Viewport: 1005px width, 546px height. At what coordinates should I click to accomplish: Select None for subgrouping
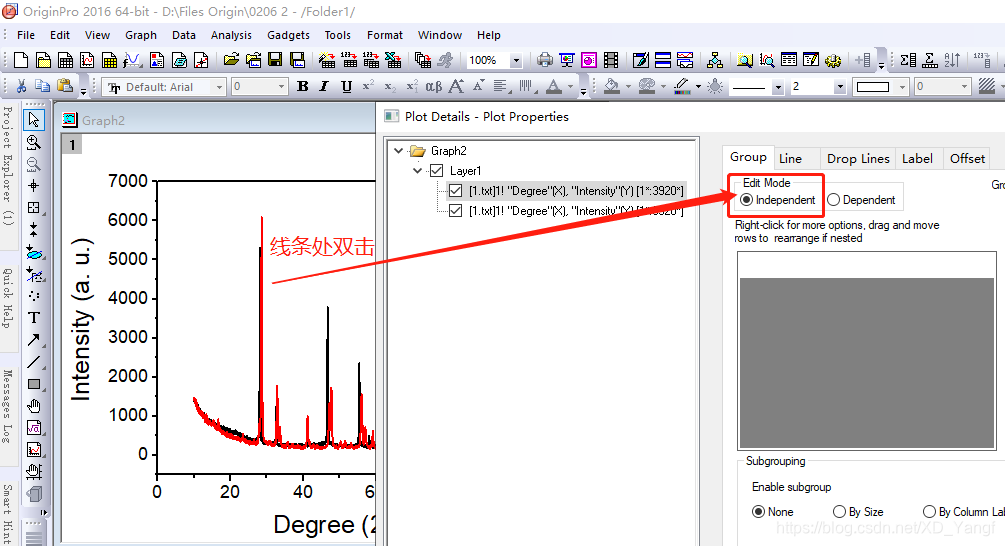point(773,511)
